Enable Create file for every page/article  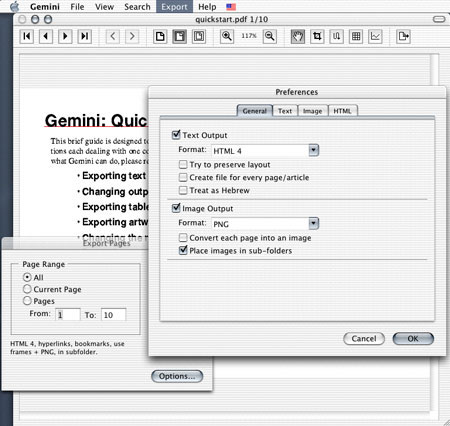point(183,177)
